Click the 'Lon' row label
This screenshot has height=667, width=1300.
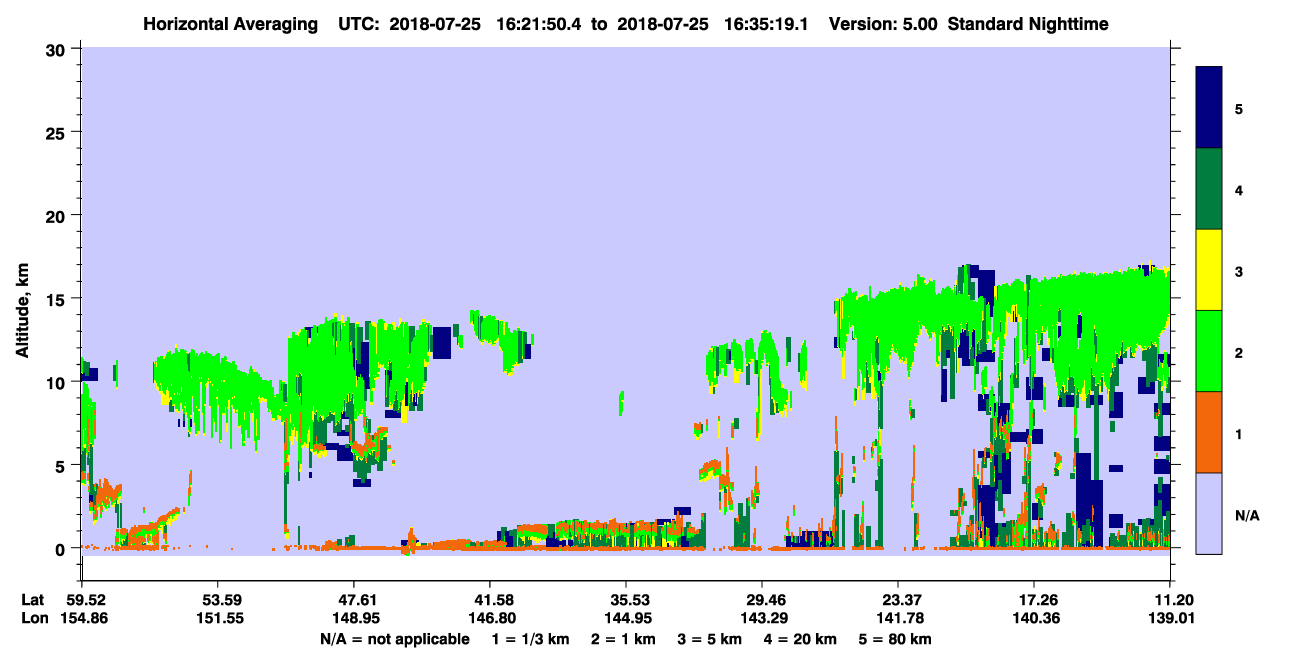click(x=34, y=618)
